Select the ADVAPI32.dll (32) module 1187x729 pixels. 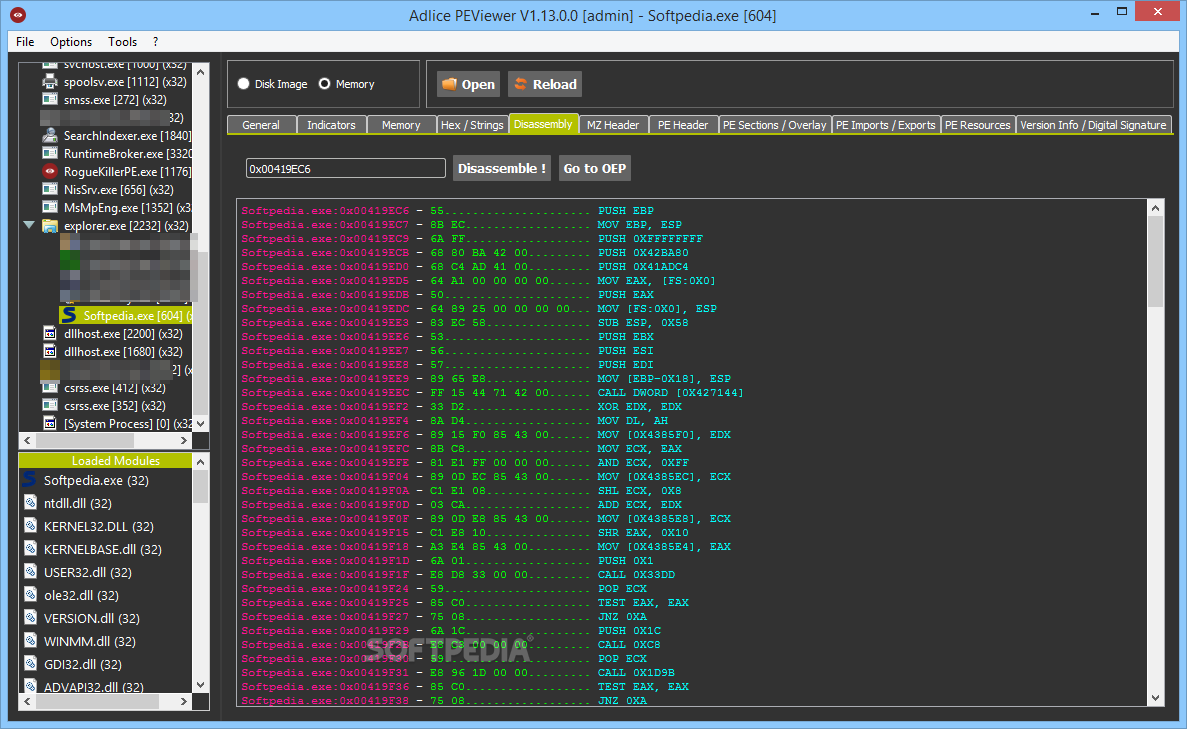94,687
